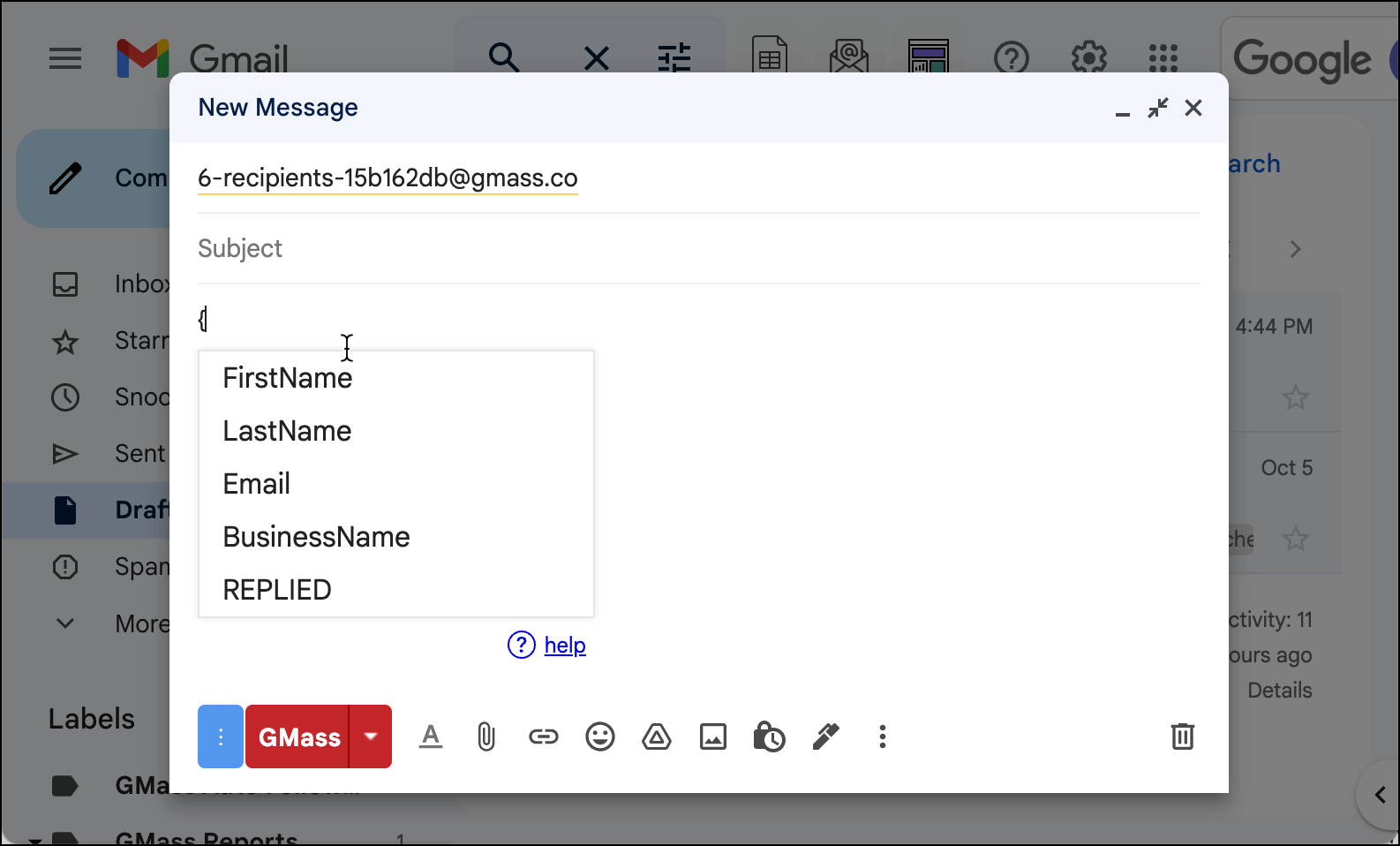
Task: Go to next page chevron in mail list
Action: pyautogui.click(x=1295, y=249)
